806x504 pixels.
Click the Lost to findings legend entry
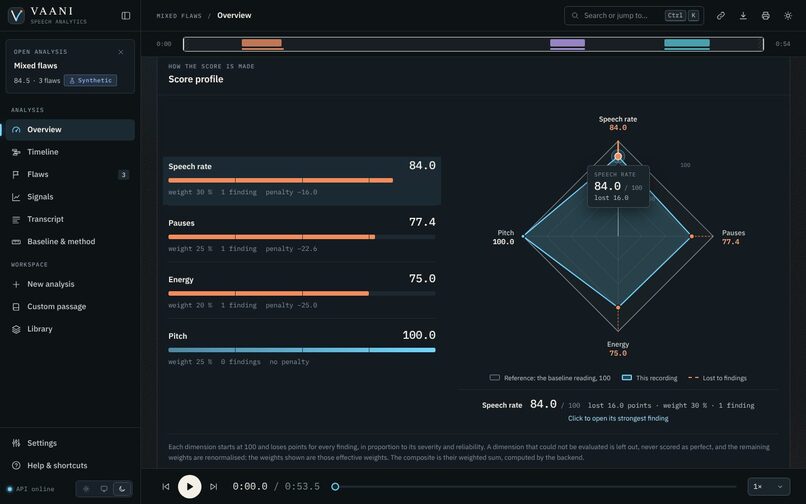tap(718, 378)
